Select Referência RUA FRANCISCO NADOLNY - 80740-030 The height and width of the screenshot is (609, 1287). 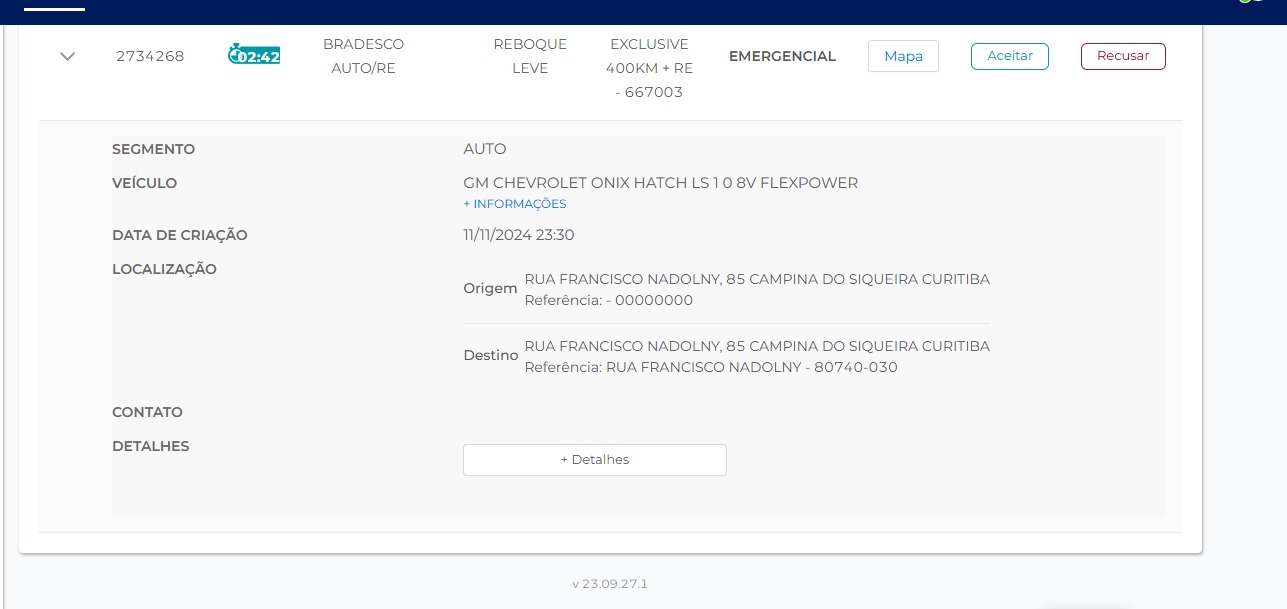[711, 367]
